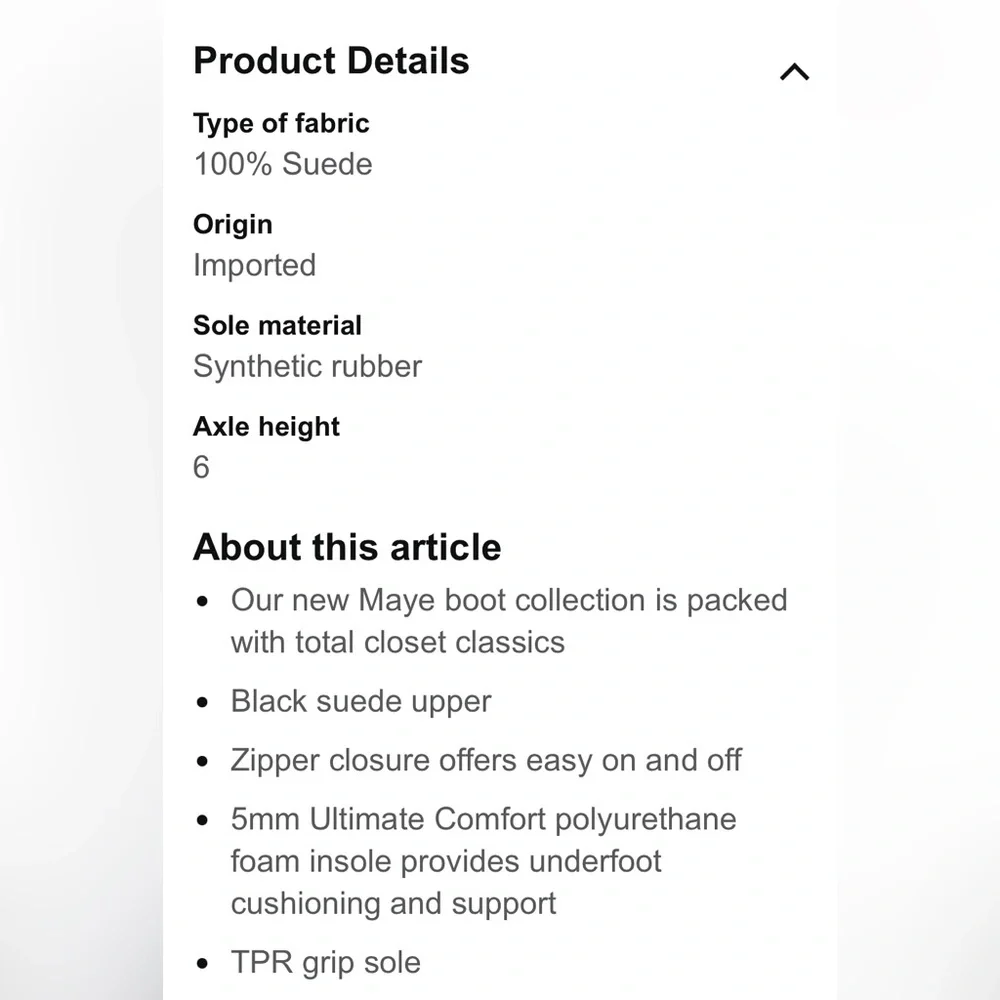Select the Synthetic rubber text

coord(307,366)
